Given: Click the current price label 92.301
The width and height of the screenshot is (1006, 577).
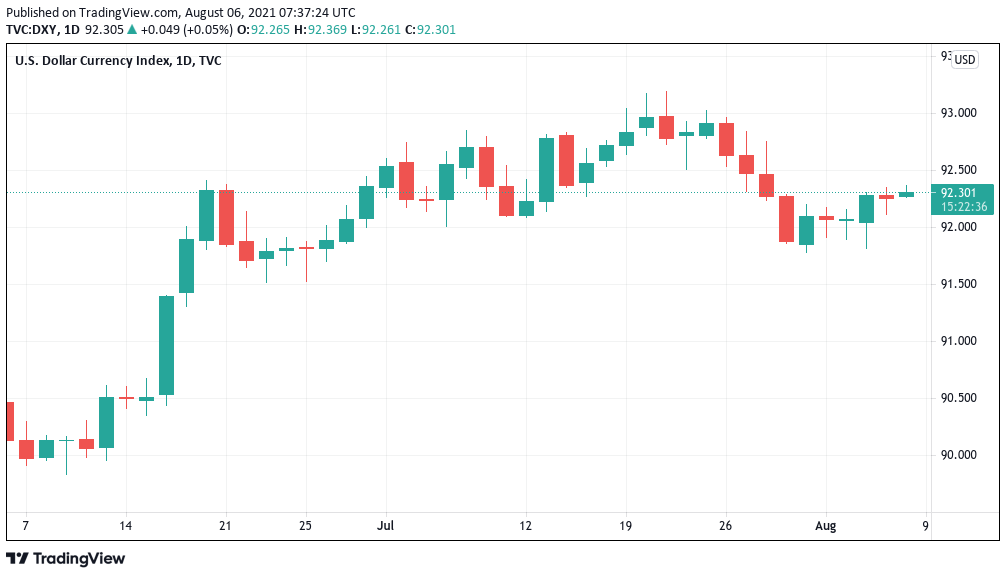Looking at the screenshot, I should coord(961,193).
